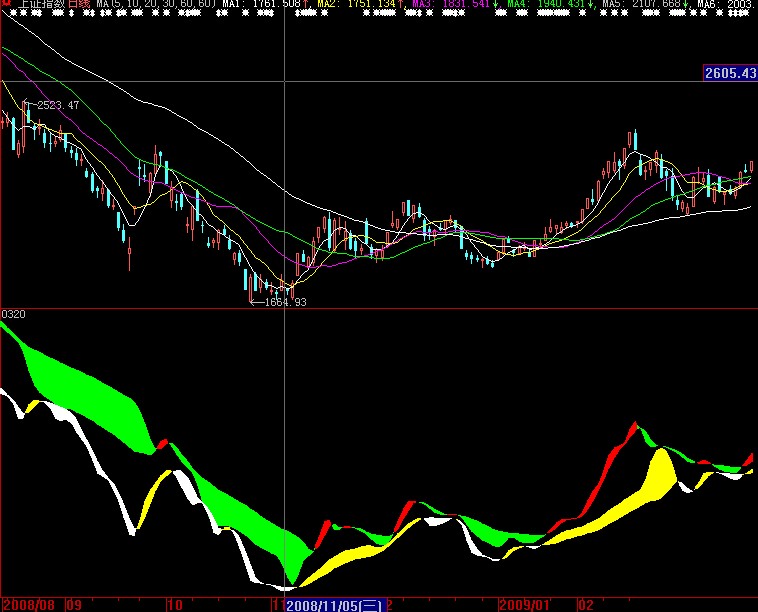Click the MA(5,10,20,30,60,60) parameters label
Viewport: 758px width, 612px height.
coord(156,3)
